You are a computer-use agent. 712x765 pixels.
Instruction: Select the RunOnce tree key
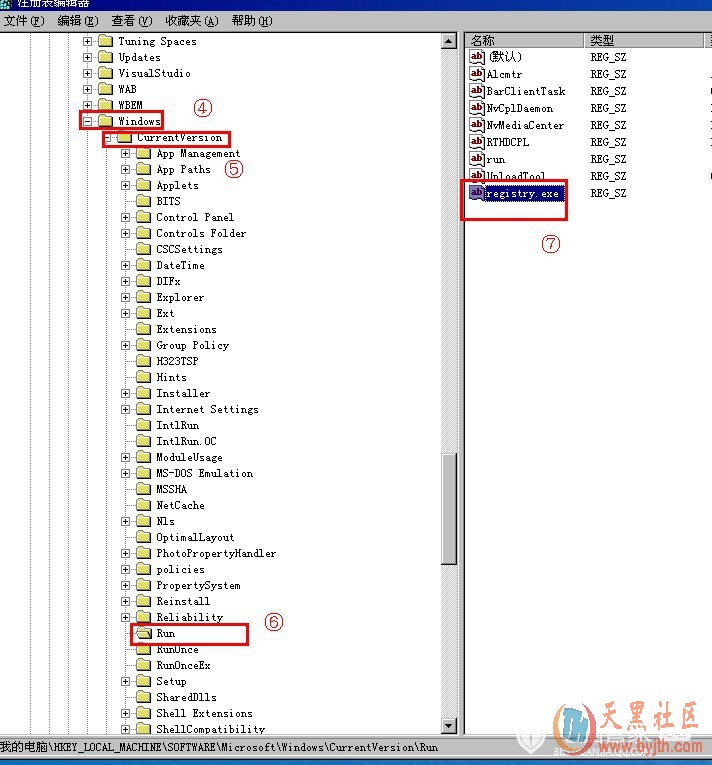point(177,649)
